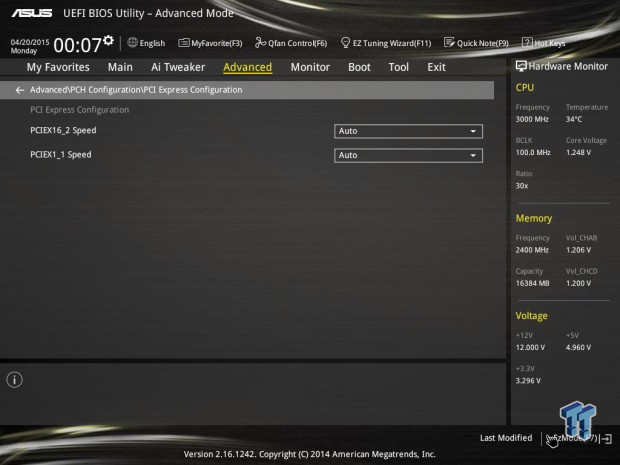Open the PCIEX1_1 Speed dropdown
620x465 pixels.
[408, 155]
